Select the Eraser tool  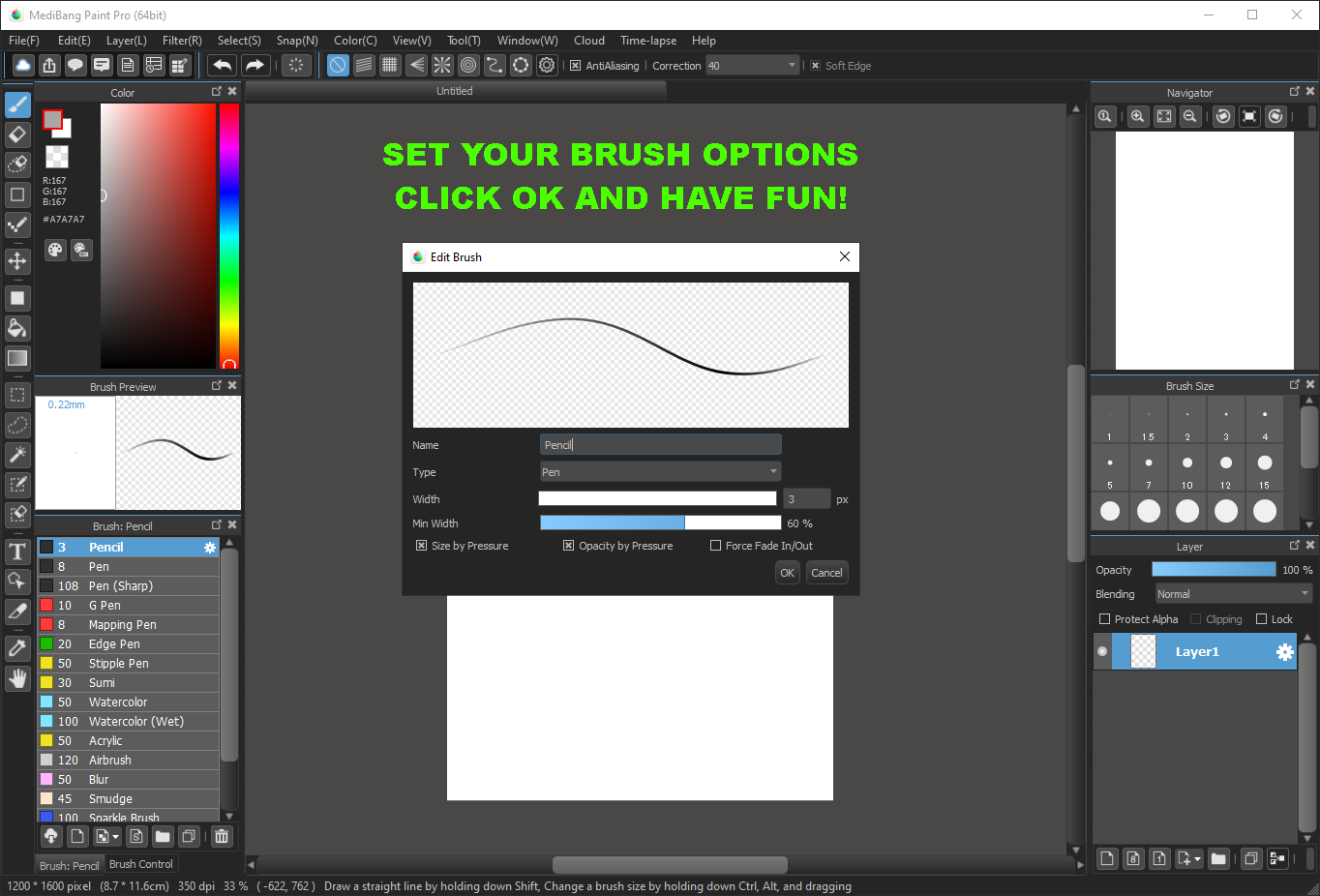[x=17, y=134]
